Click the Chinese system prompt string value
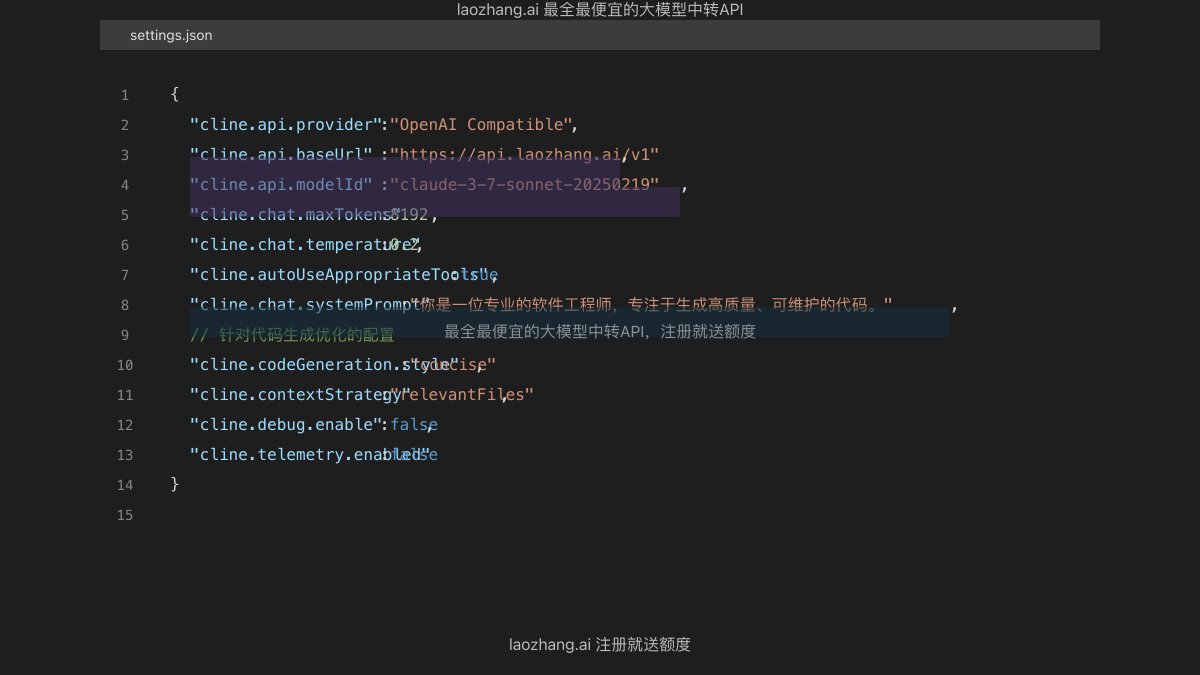 point(651,305)
